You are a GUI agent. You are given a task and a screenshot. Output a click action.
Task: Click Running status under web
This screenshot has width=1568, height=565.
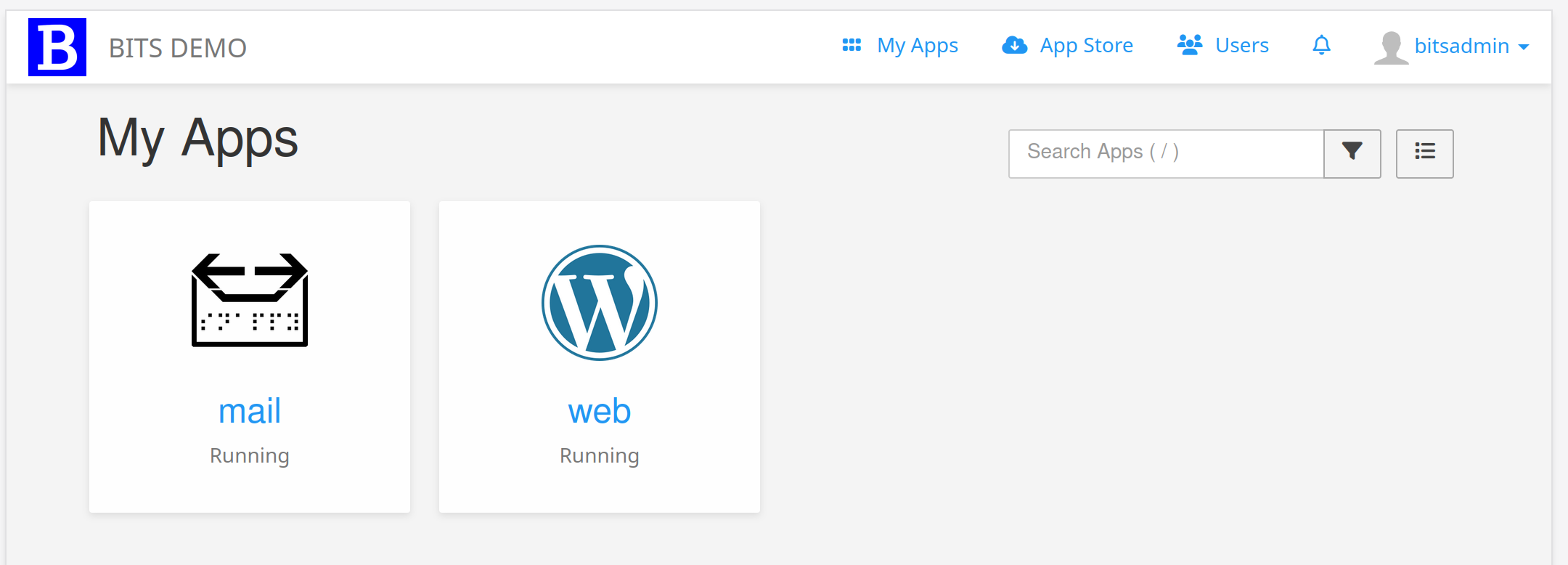[x=600, y=456]
